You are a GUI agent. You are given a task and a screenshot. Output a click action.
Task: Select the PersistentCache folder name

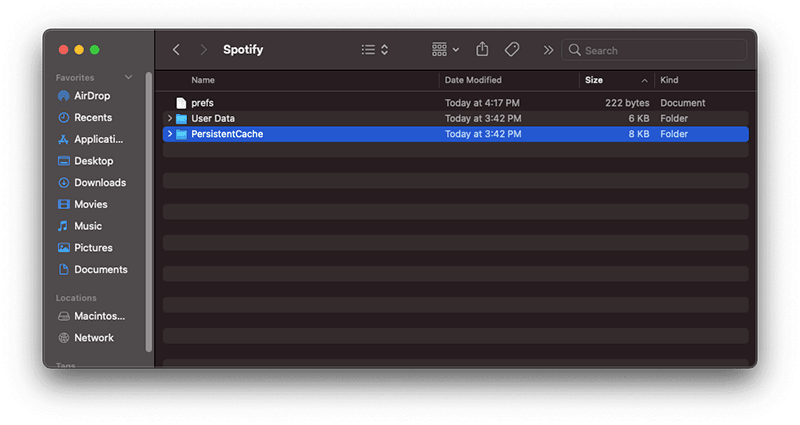227,134
